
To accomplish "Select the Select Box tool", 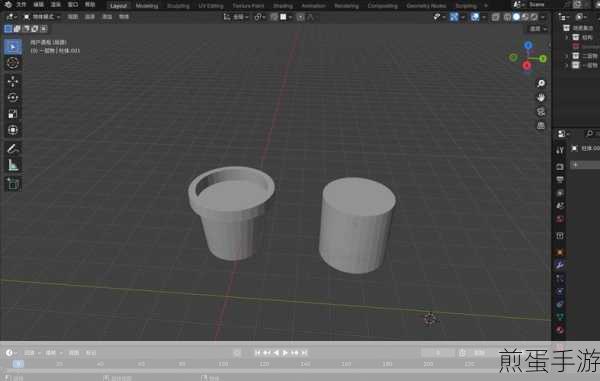I will coord(13,47).
